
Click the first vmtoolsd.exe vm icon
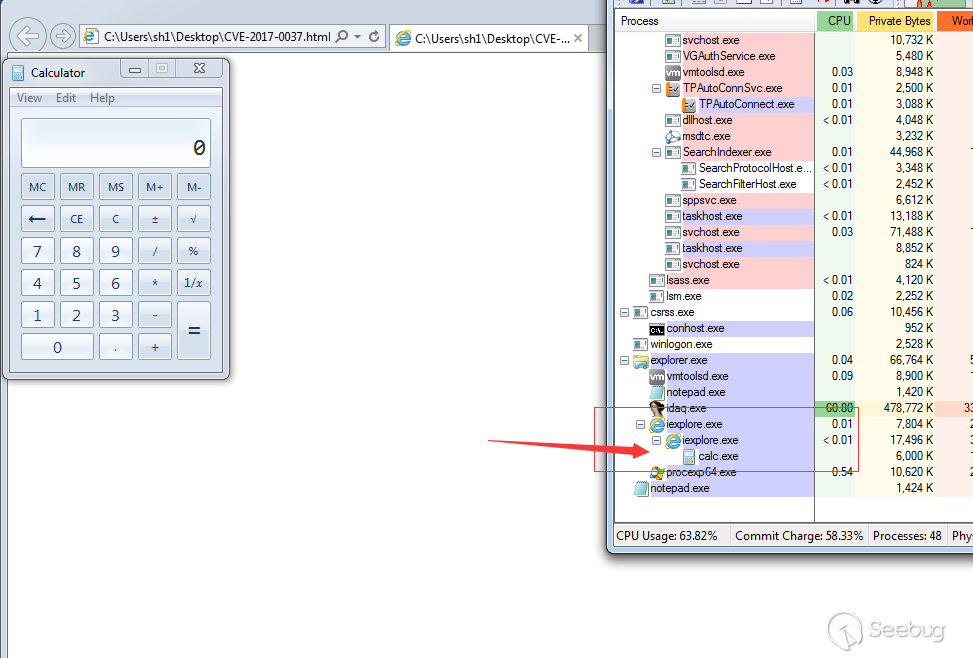(x=673, y=72)
